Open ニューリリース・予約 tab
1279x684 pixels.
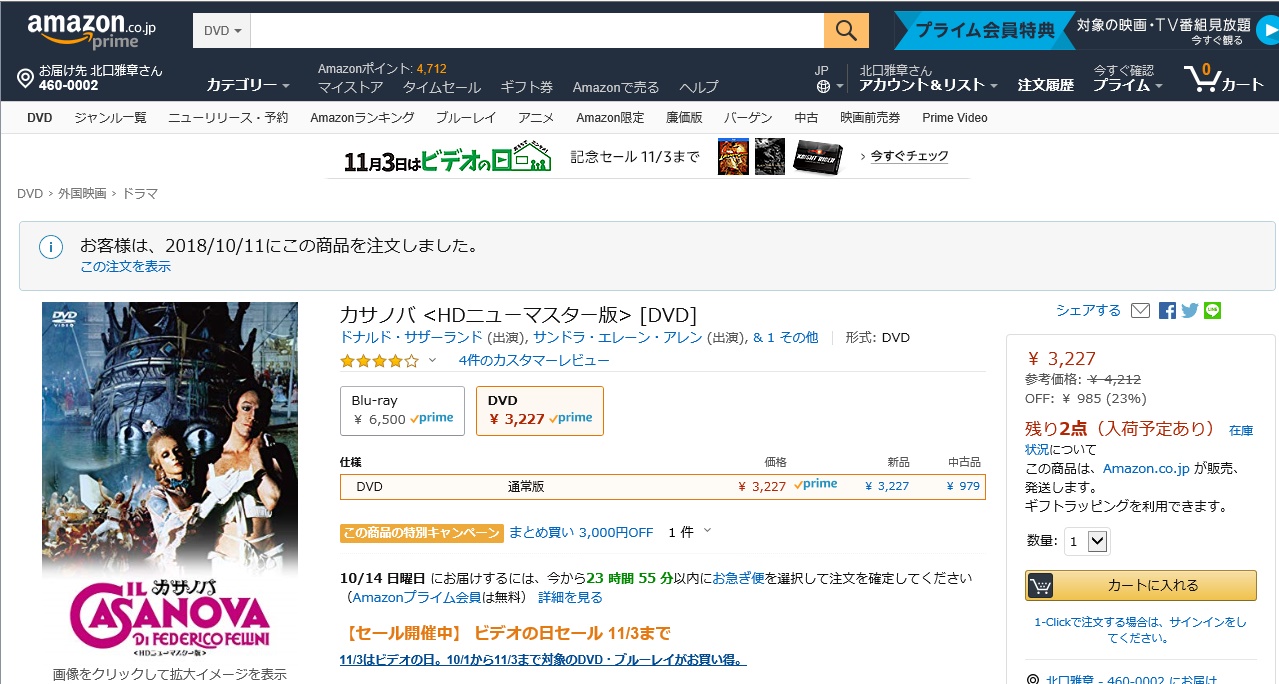pos(228,117)
